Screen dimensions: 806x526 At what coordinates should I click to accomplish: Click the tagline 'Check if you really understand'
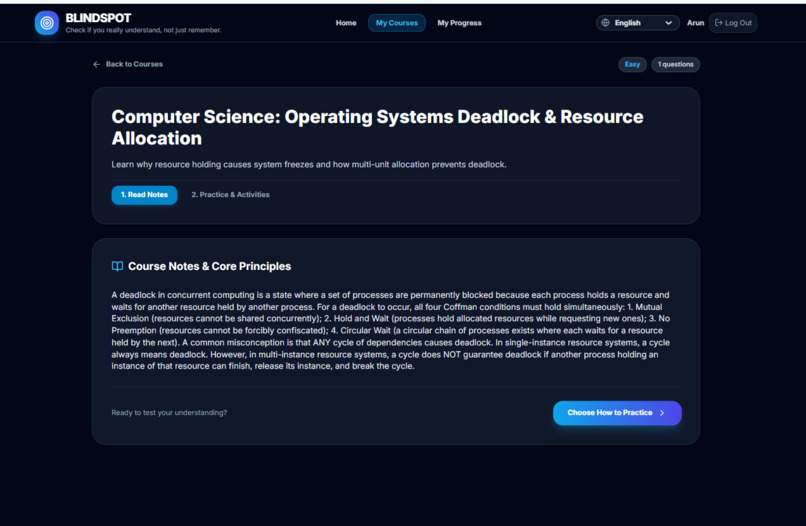143,30
